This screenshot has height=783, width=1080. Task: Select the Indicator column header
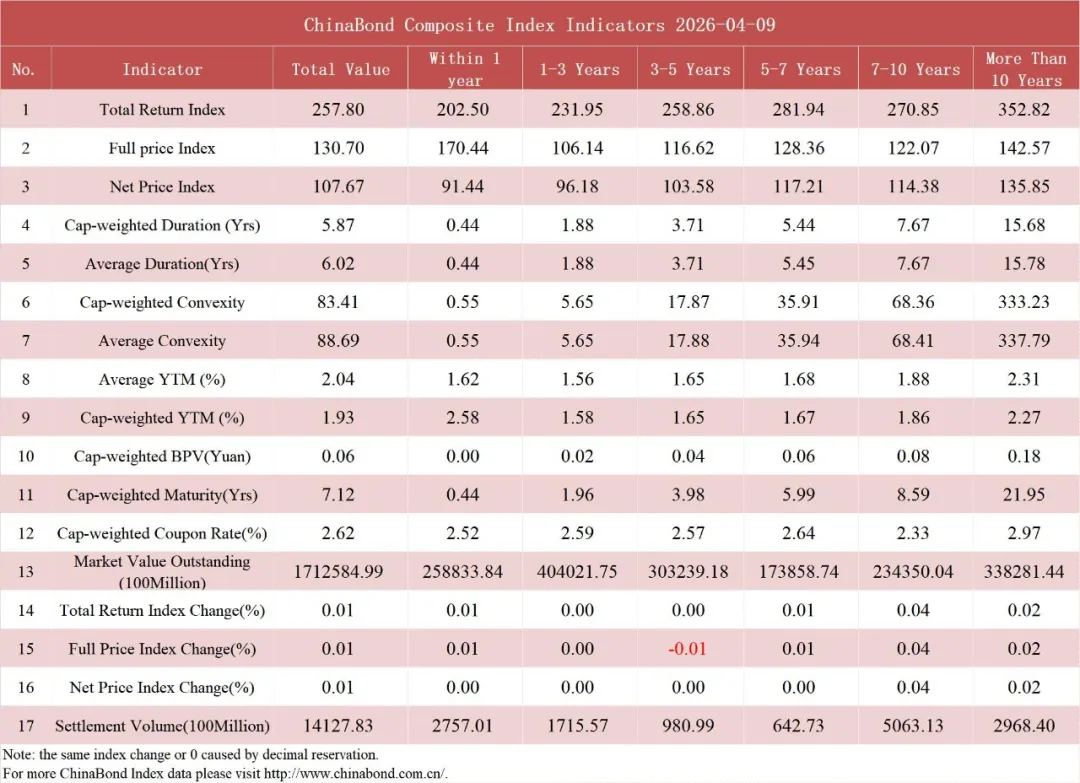(163, 69)
